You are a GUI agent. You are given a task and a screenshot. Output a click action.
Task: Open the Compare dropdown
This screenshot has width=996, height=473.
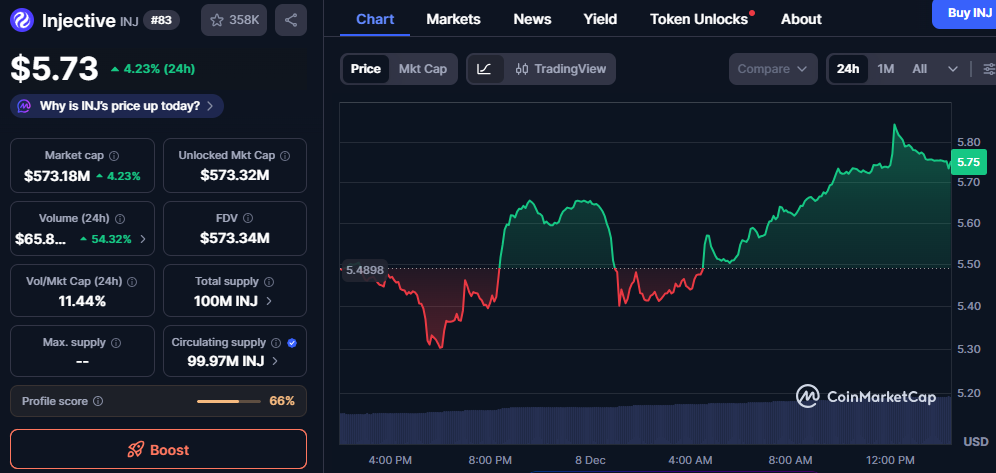(772, 69)
